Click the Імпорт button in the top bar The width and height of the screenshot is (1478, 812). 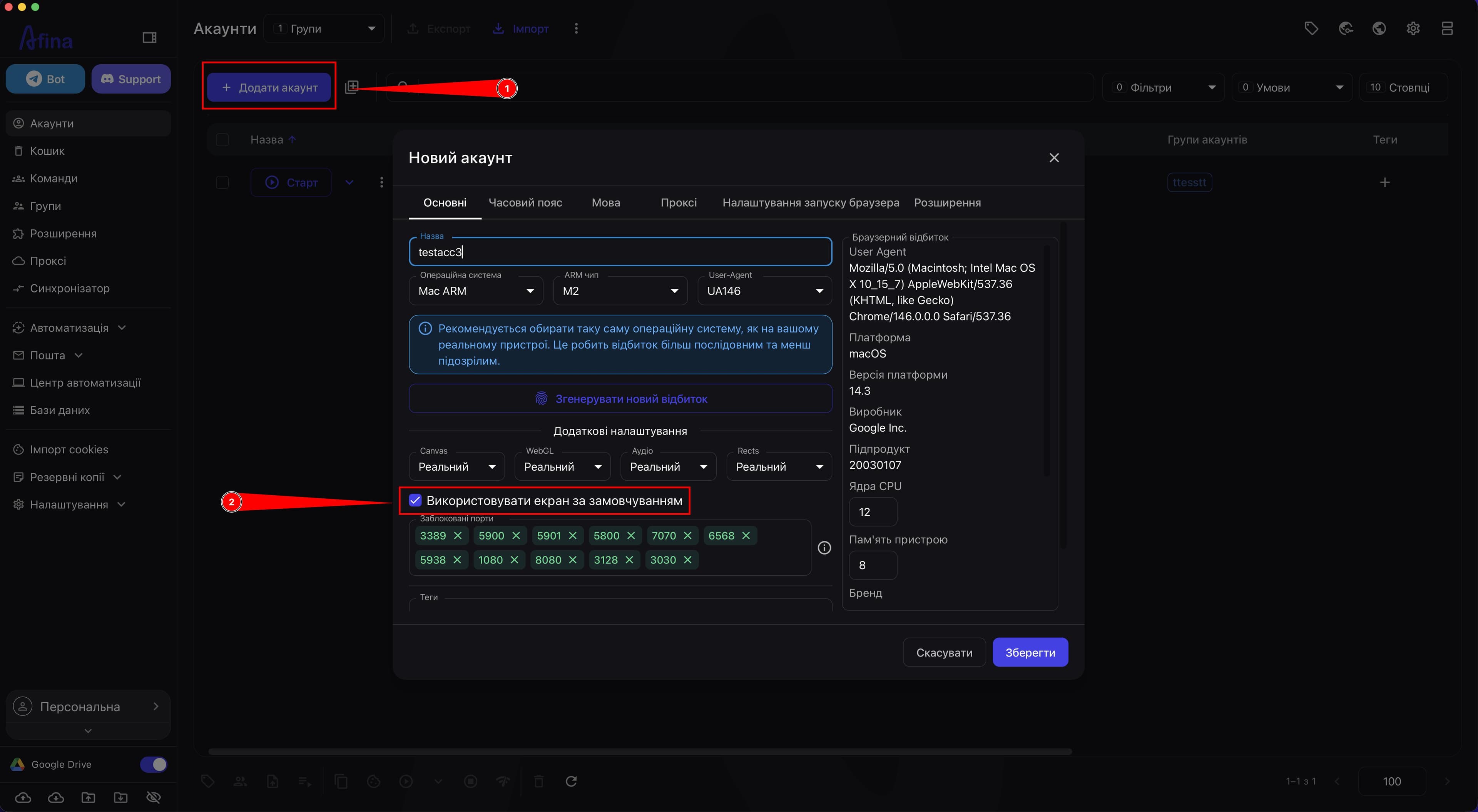tap(520, 29)
